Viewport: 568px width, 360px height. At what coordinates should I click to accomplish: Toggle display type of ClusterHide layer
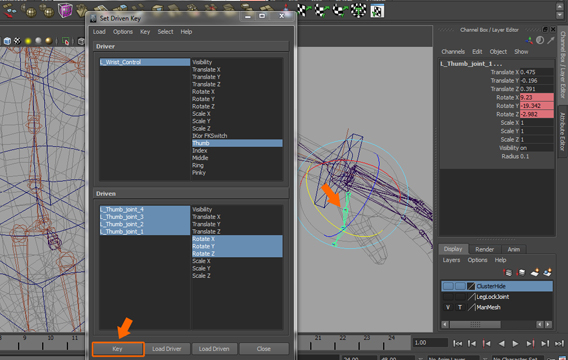click(460, 286)
